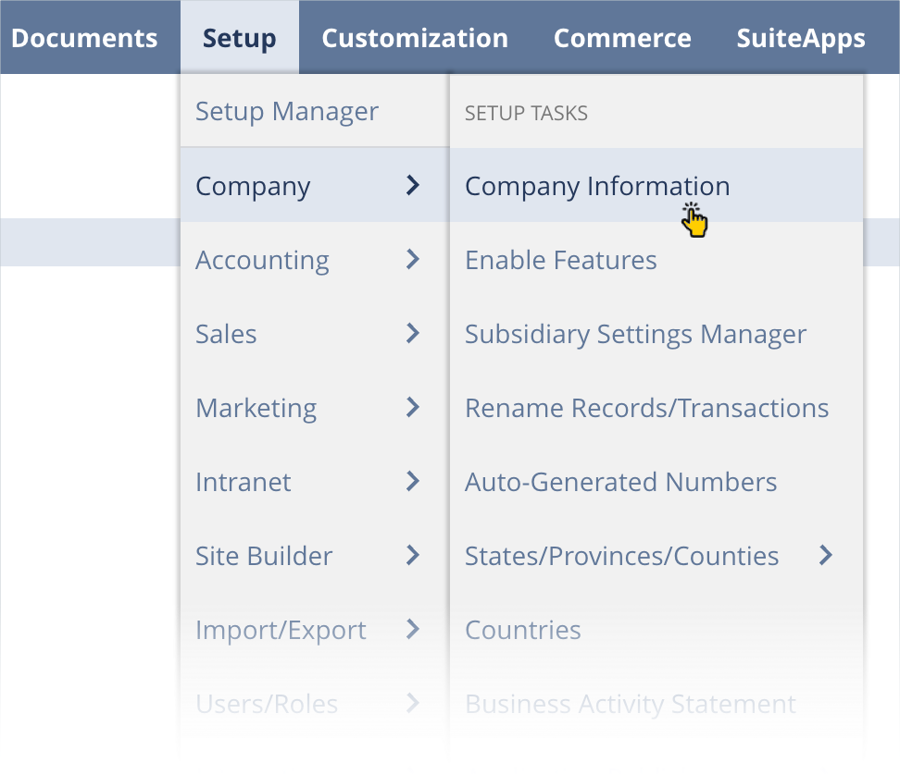Expand the Users/Roles submenu chevron
This screenshot has width=900, height=775.
click(x=413, y=703)
